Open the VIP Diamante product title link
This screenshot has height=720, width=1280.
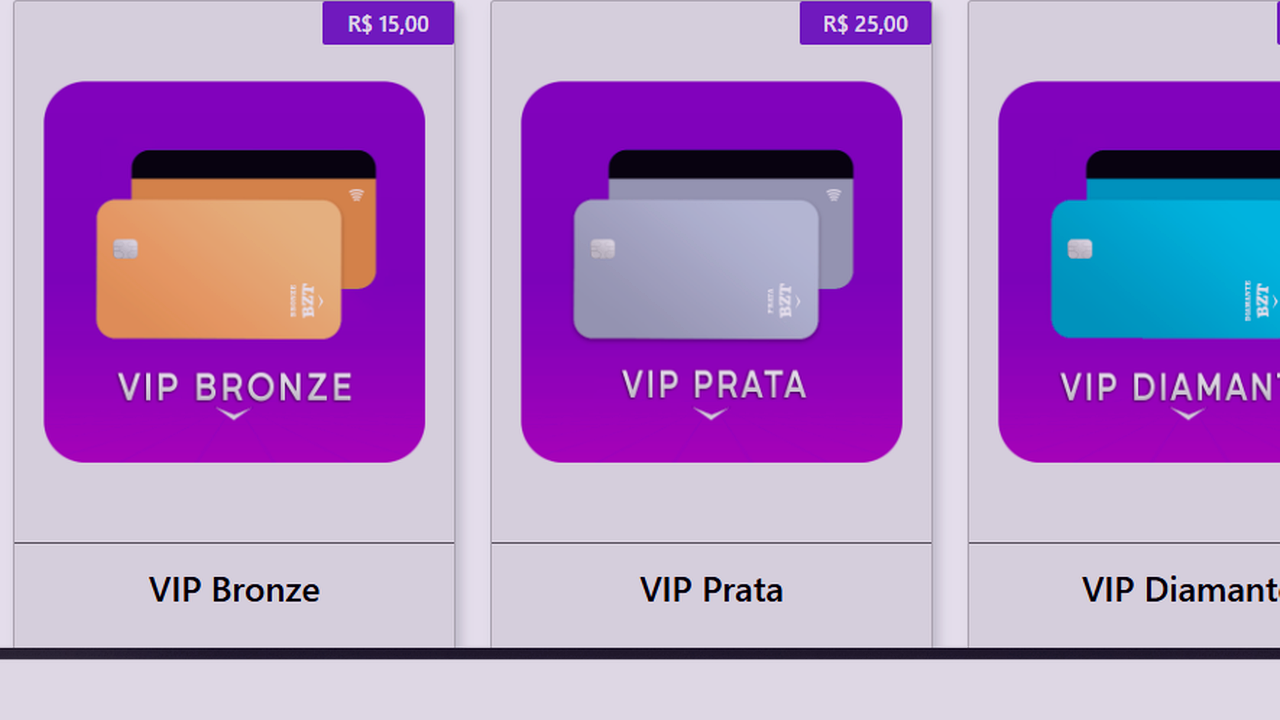[1180, 590]
